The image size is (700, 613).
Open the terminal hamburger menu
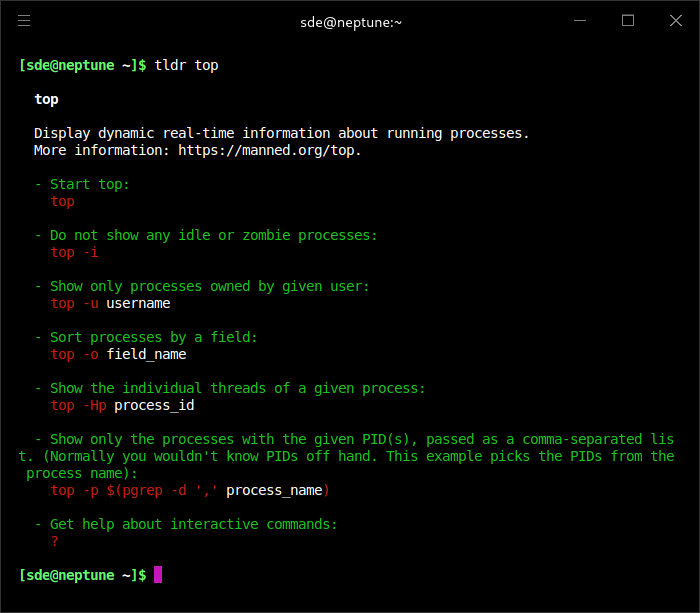click(x=24, y=21)
